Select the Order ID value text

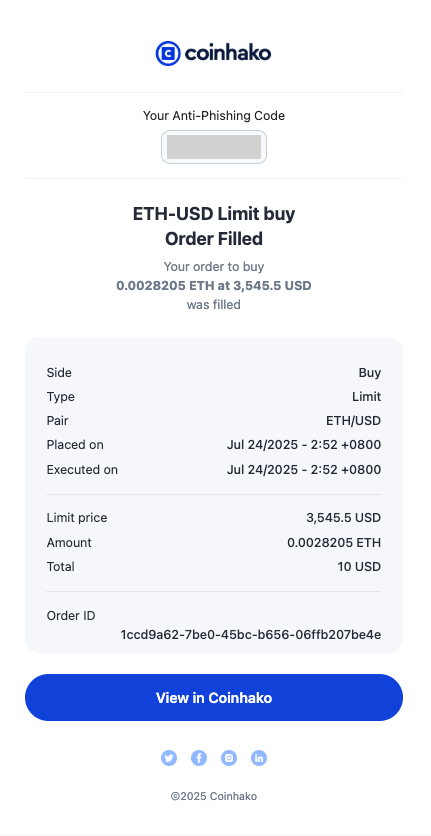(x=251, y=634)
